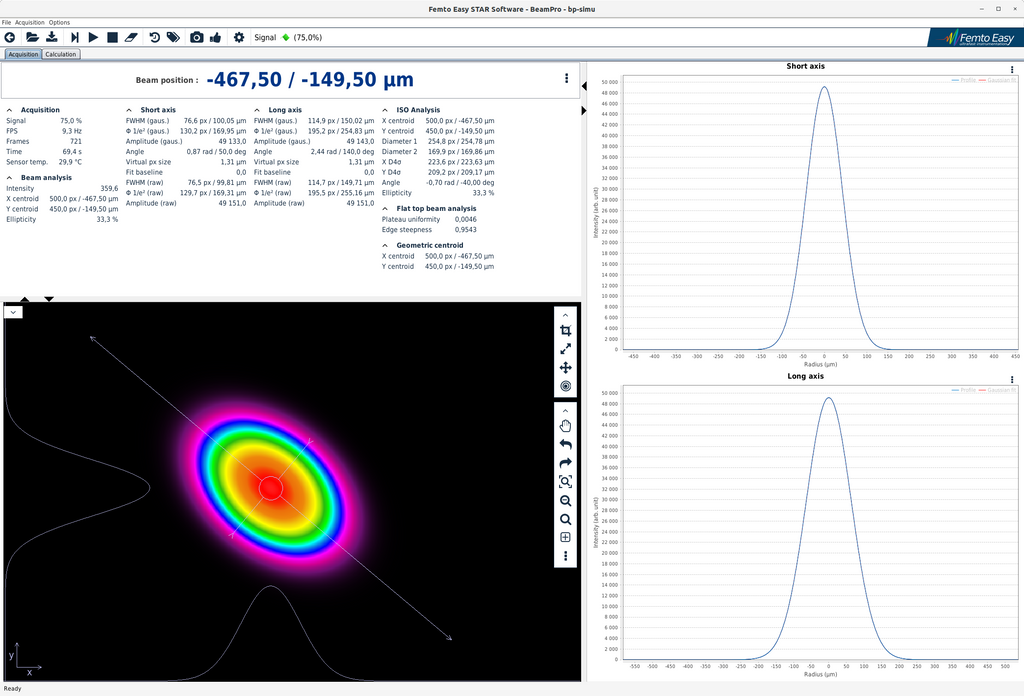Open the beam position three-dot menu
The height and width of the screenshot is (696, 1024).
coord(567,79)
